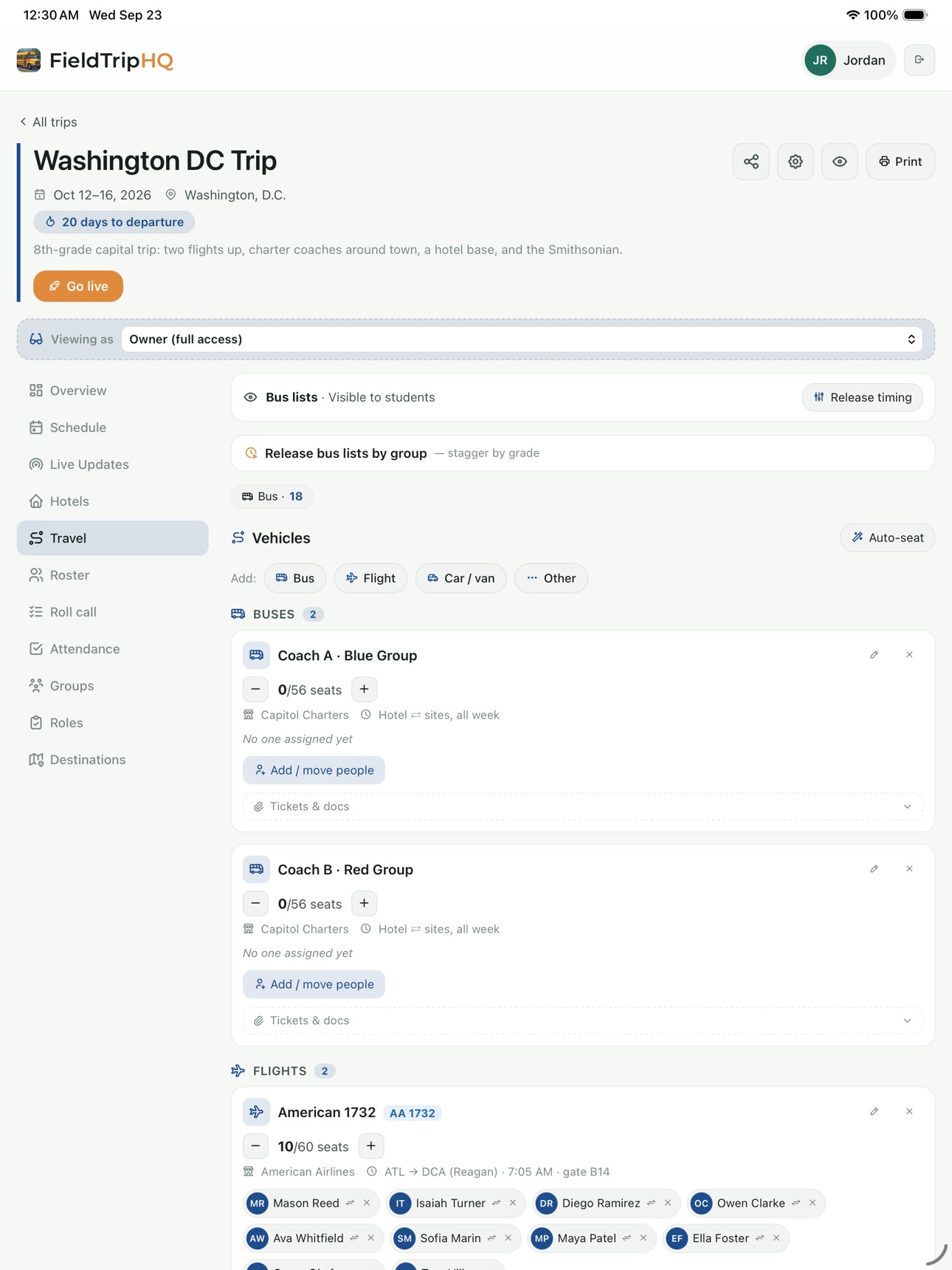The height and width of the screenshot is (1270, 952).
Task: Delete the American 1732 flight
Action: pos(910,1112)
